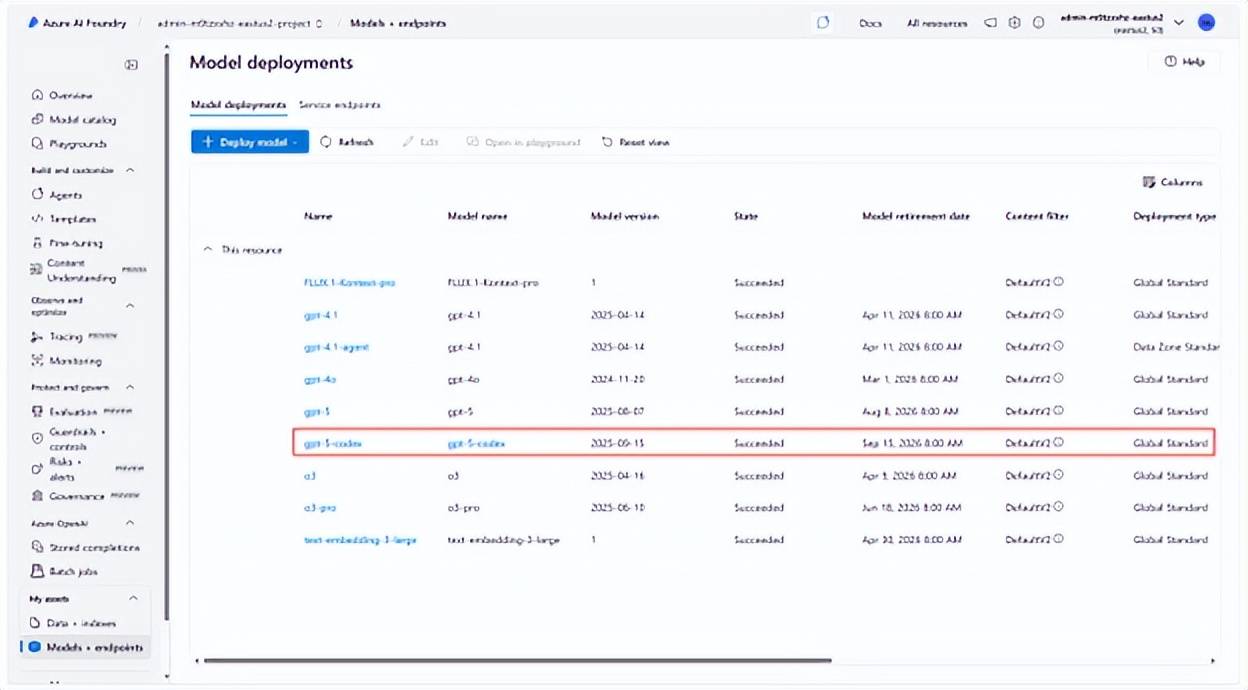This screenshot has height=690, width=1248.
Task: Click DefaultV2 info icon in FLUX row
Action: point(1058,282)
